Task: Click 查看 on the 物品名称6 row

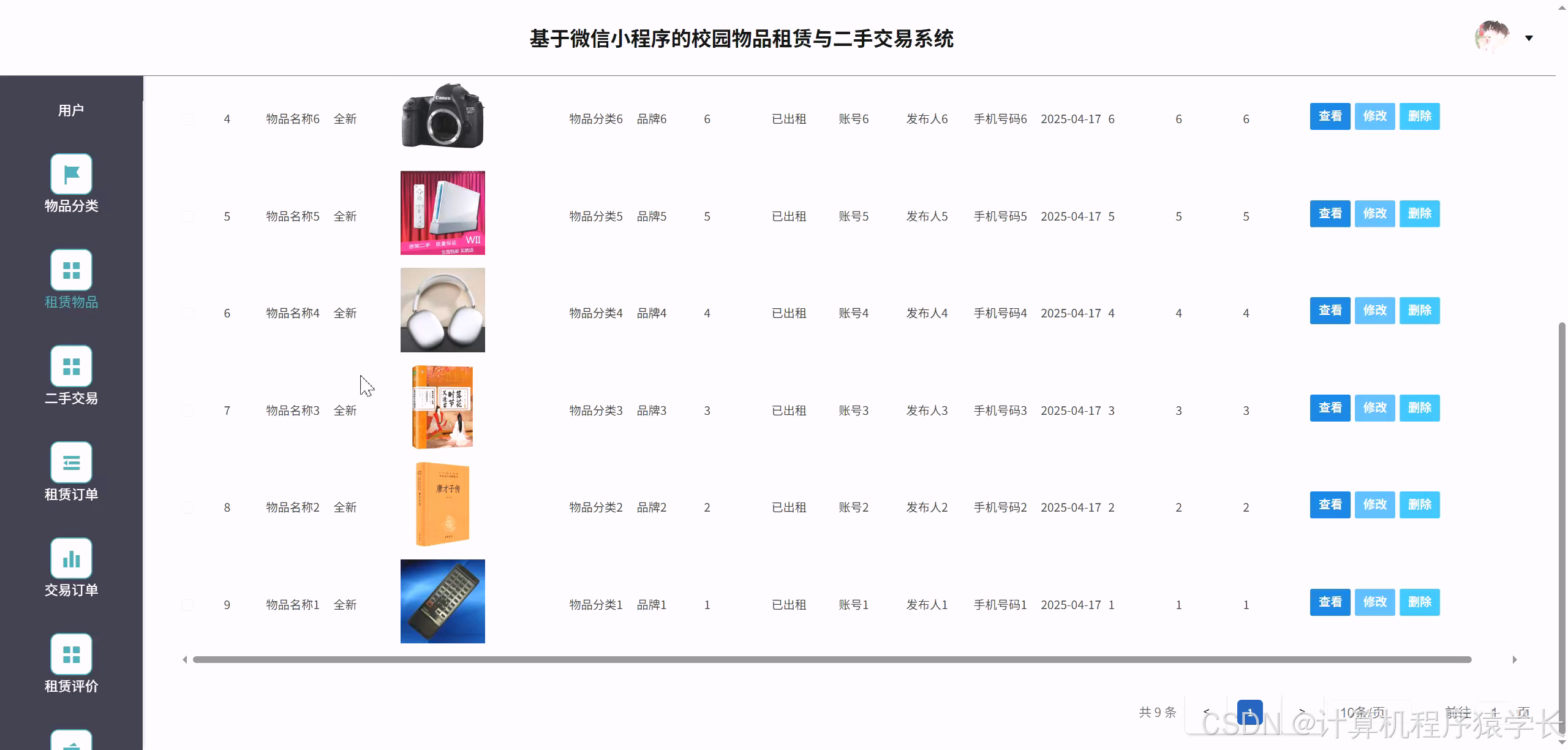Action: point(1329,116)
